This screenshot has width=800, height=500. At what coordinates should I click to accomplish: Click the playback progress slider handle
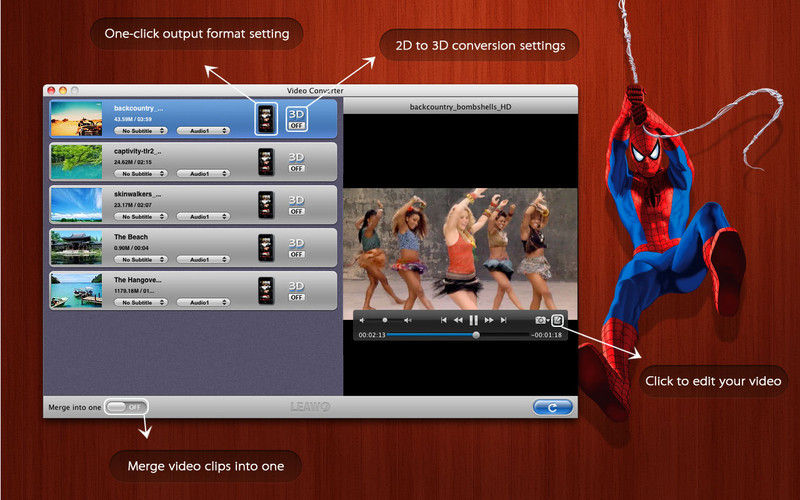click(x=476, y=335)
